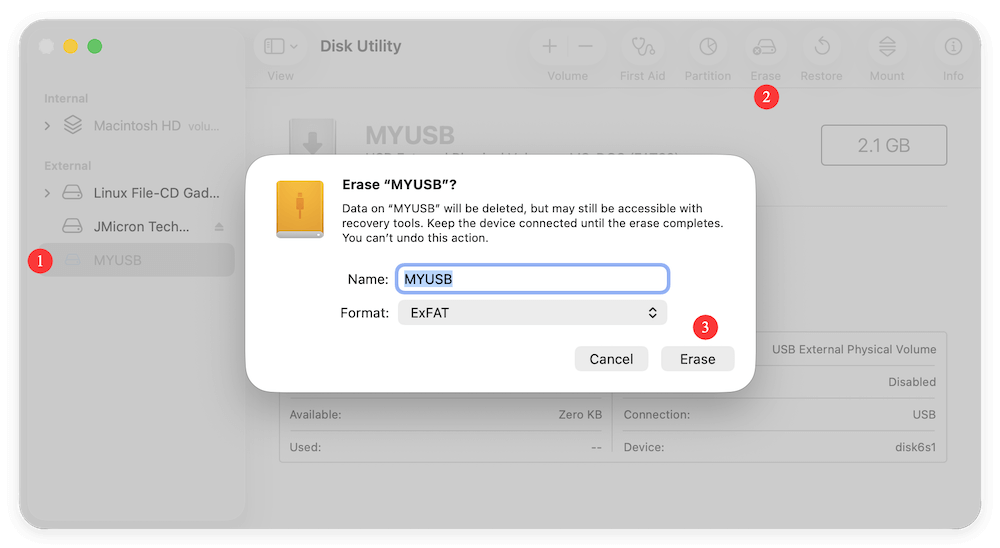Click the Linux File-CD Gadget drive icon

[72, 193]
